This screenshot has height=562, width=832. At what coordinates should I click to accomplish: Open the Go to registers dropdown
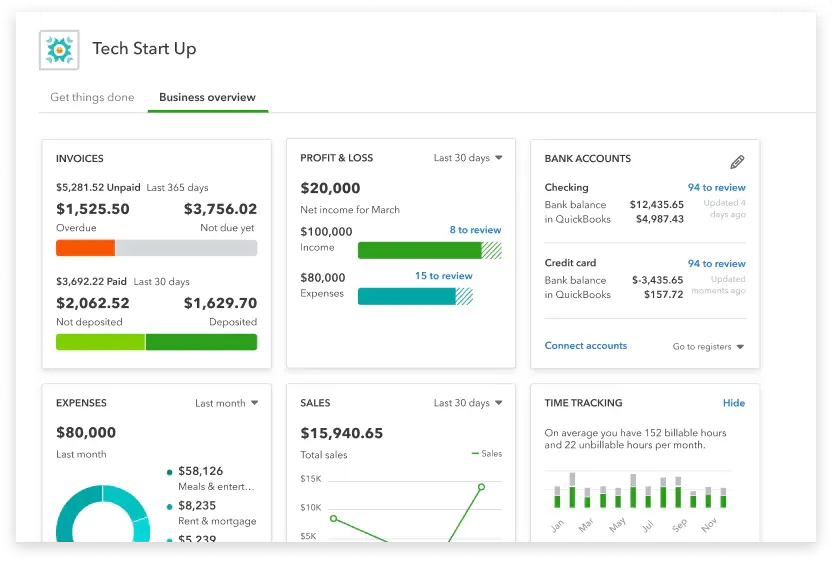click(708, 347)
